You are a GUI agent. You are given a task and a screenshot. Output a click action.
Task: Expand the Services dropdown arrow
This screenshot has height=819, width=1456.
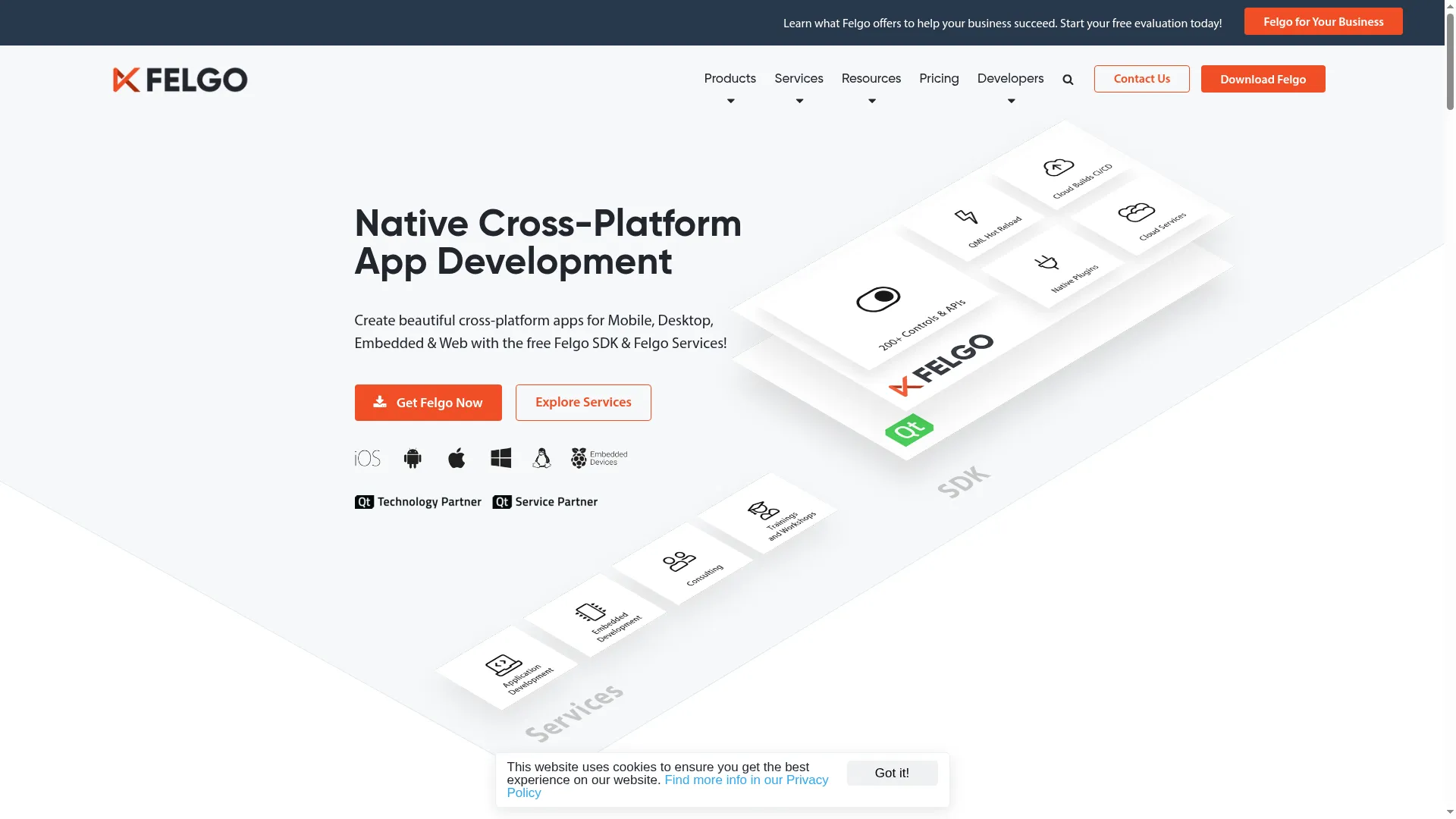(x=799, y=102)
